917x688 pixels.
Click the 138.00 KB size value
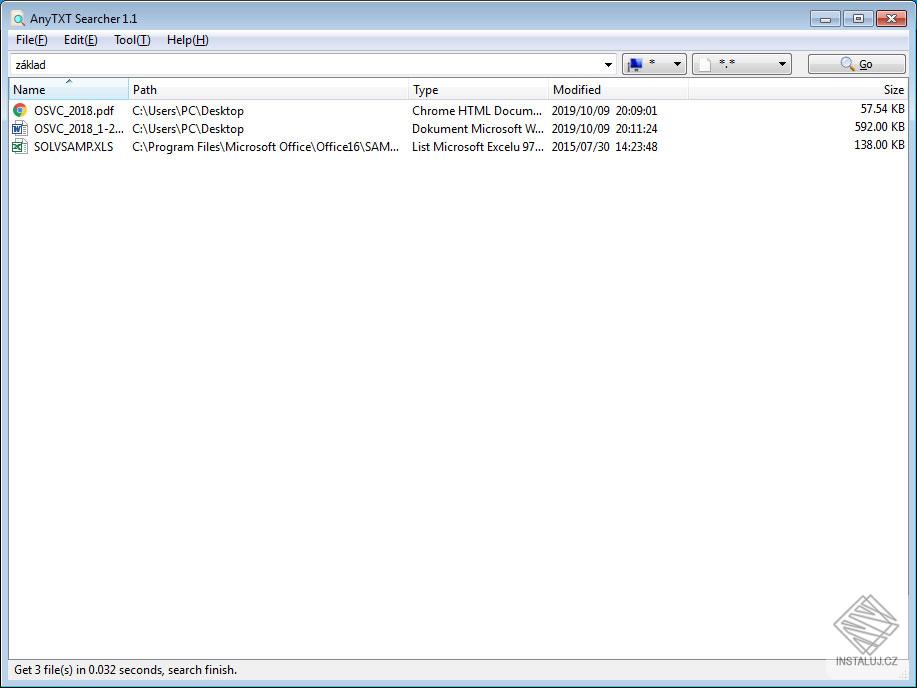point(880,145)
